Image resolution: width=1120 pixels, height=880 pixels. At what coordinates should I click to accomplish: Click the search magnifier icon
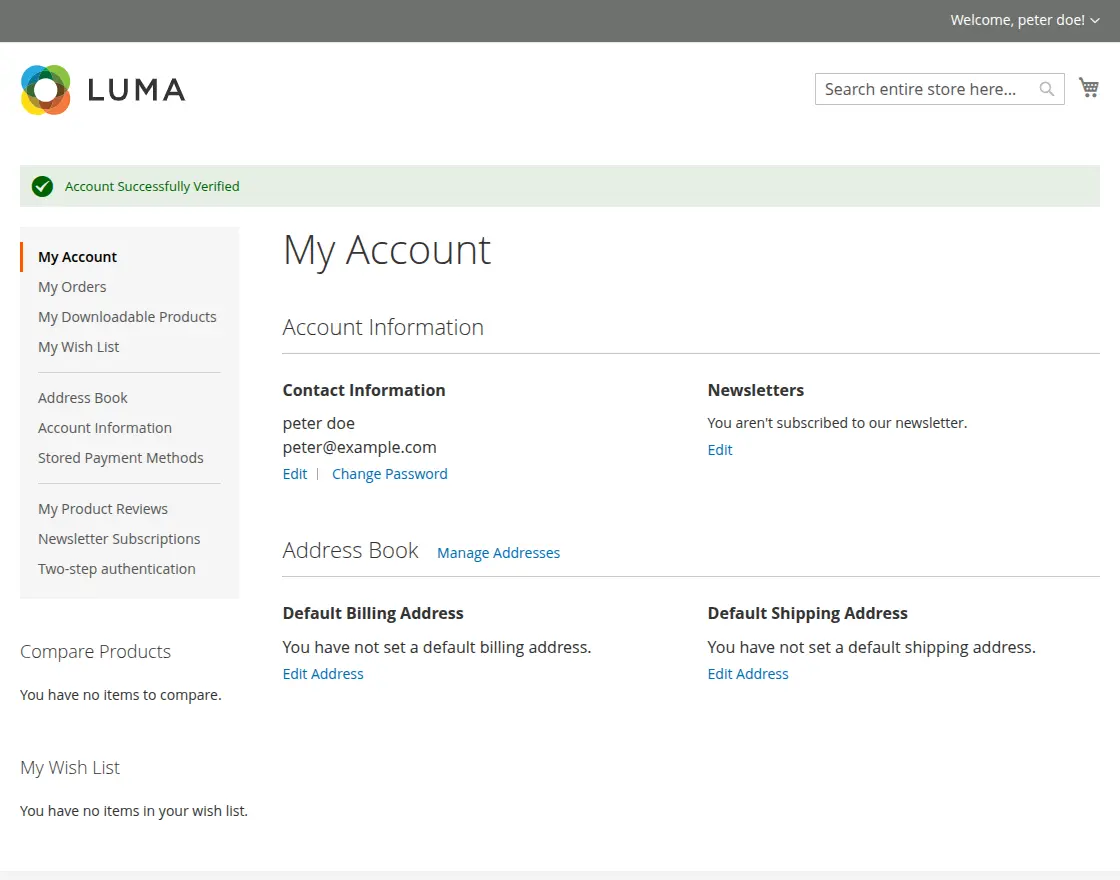pos(1046,89)
